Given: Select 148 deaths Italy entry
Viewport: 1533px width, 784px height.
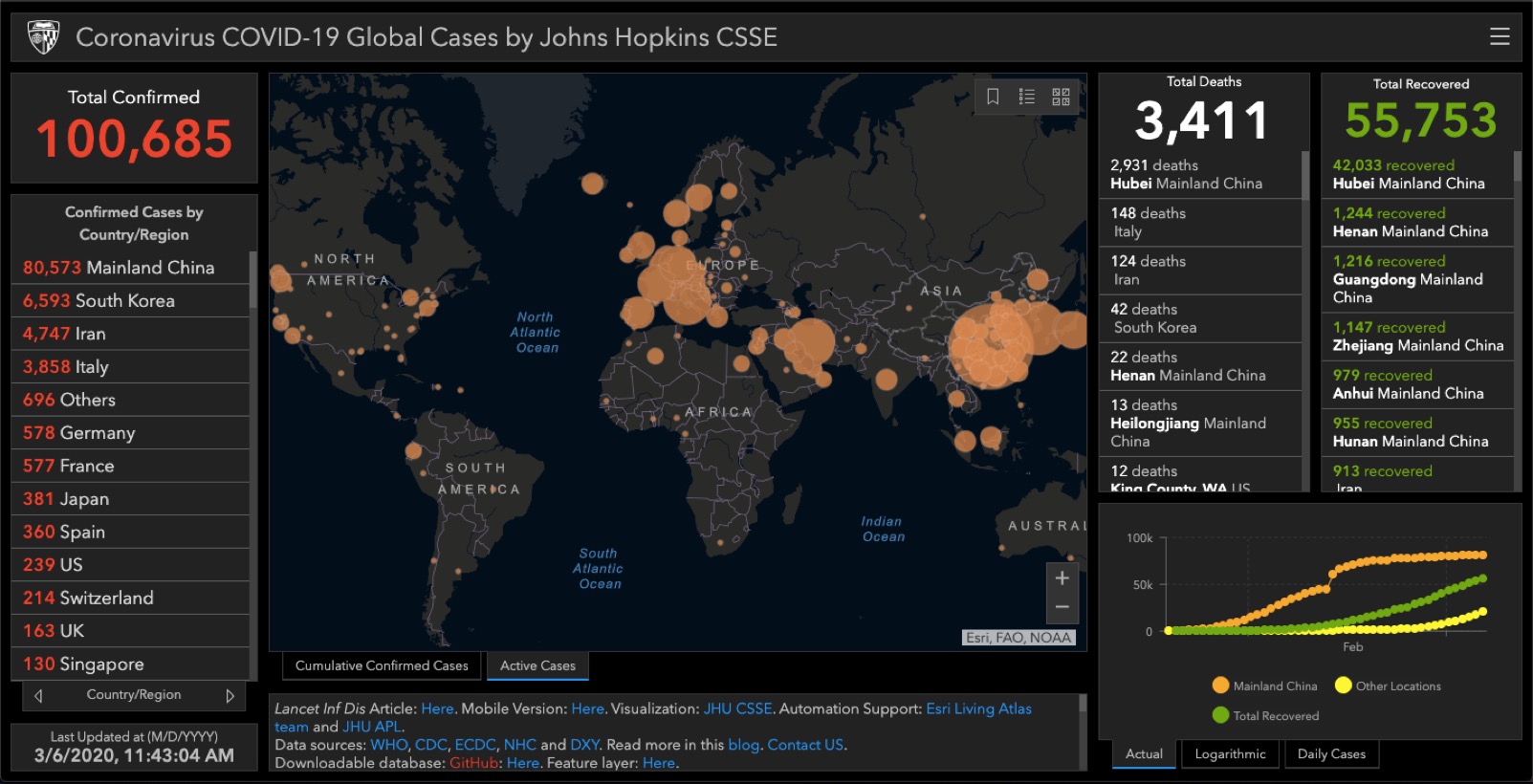Looking at the screenshot, I should [x=1200, y=223].
